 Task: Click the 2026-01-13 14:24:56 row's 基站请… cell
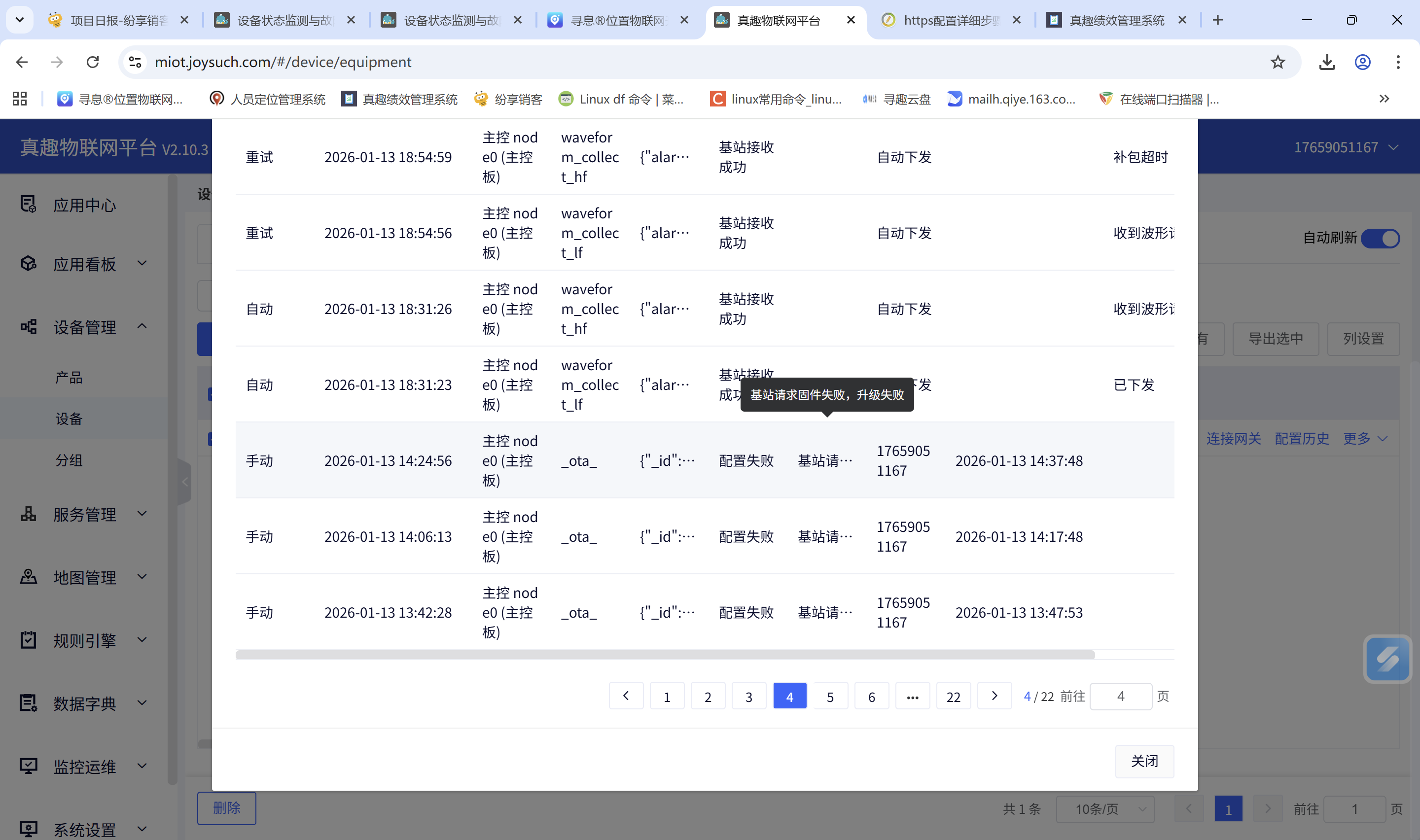(824, 461)
